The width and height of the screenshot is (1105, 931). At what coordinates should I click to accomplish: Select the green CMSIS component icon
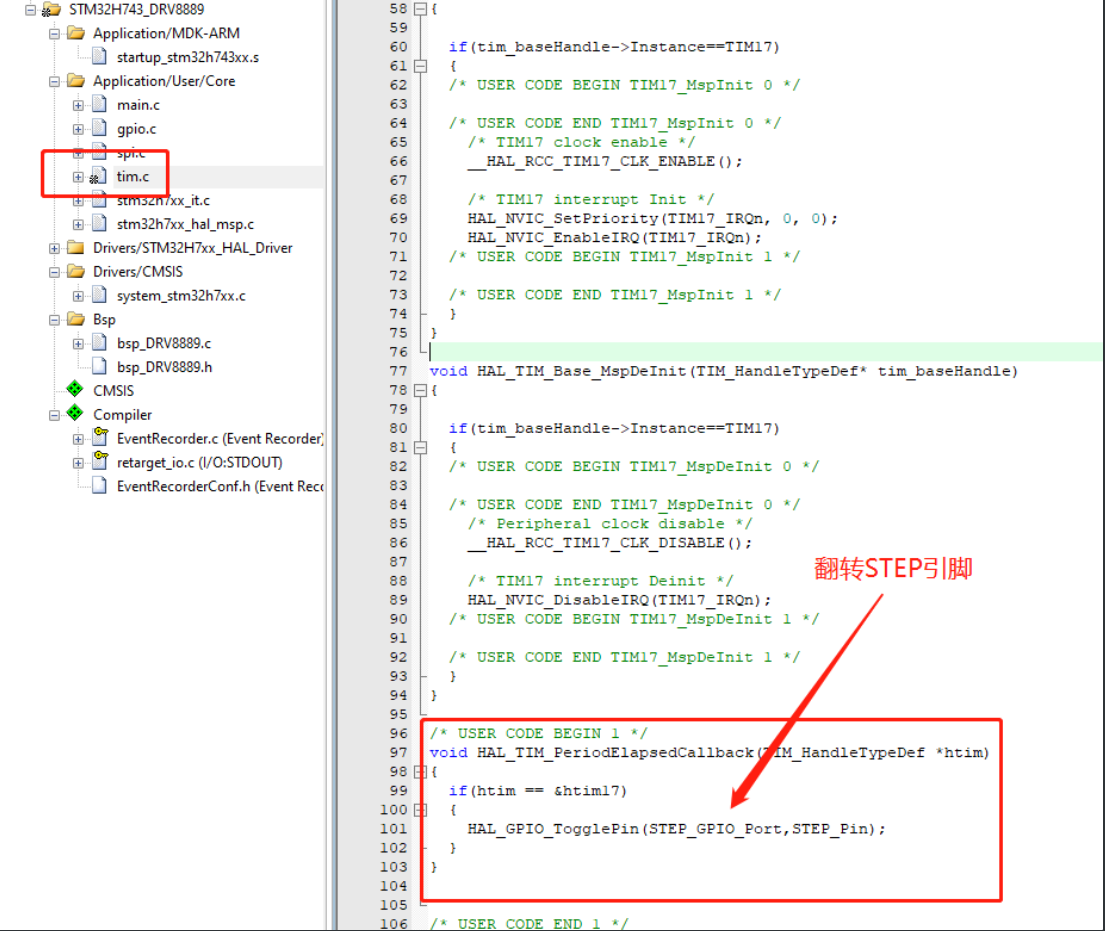pos(73,390)
